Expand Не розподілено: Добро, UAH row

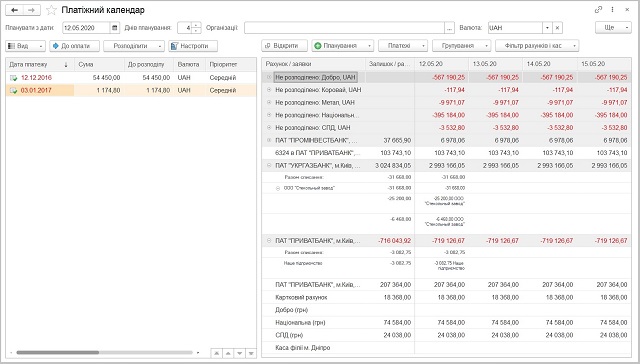[269, 77]
